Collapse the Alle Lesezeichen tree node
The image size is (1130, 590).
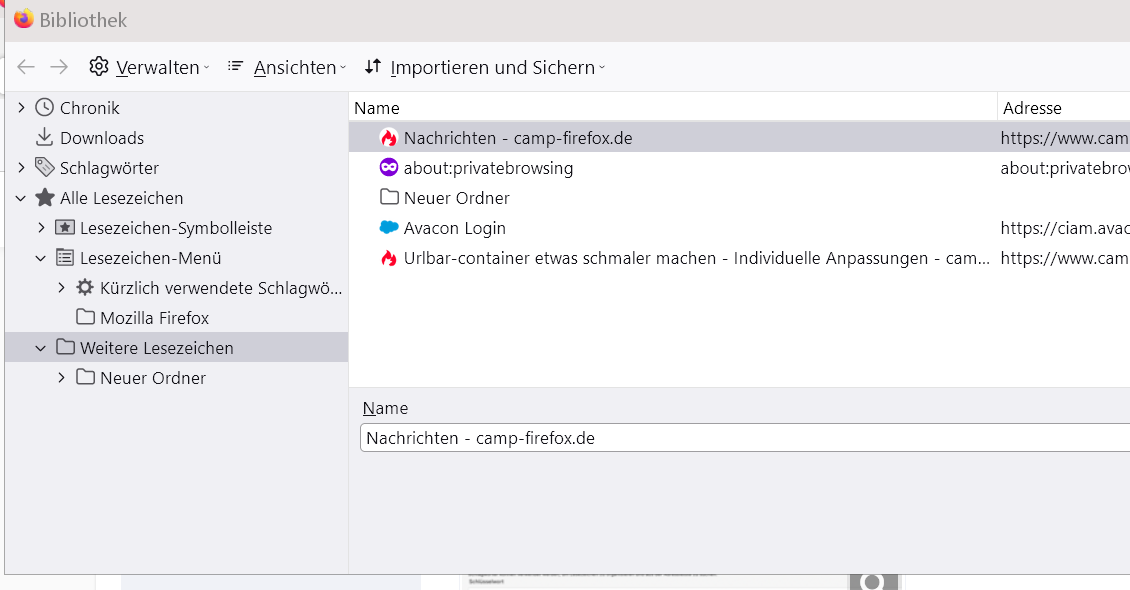coord(22,198)
